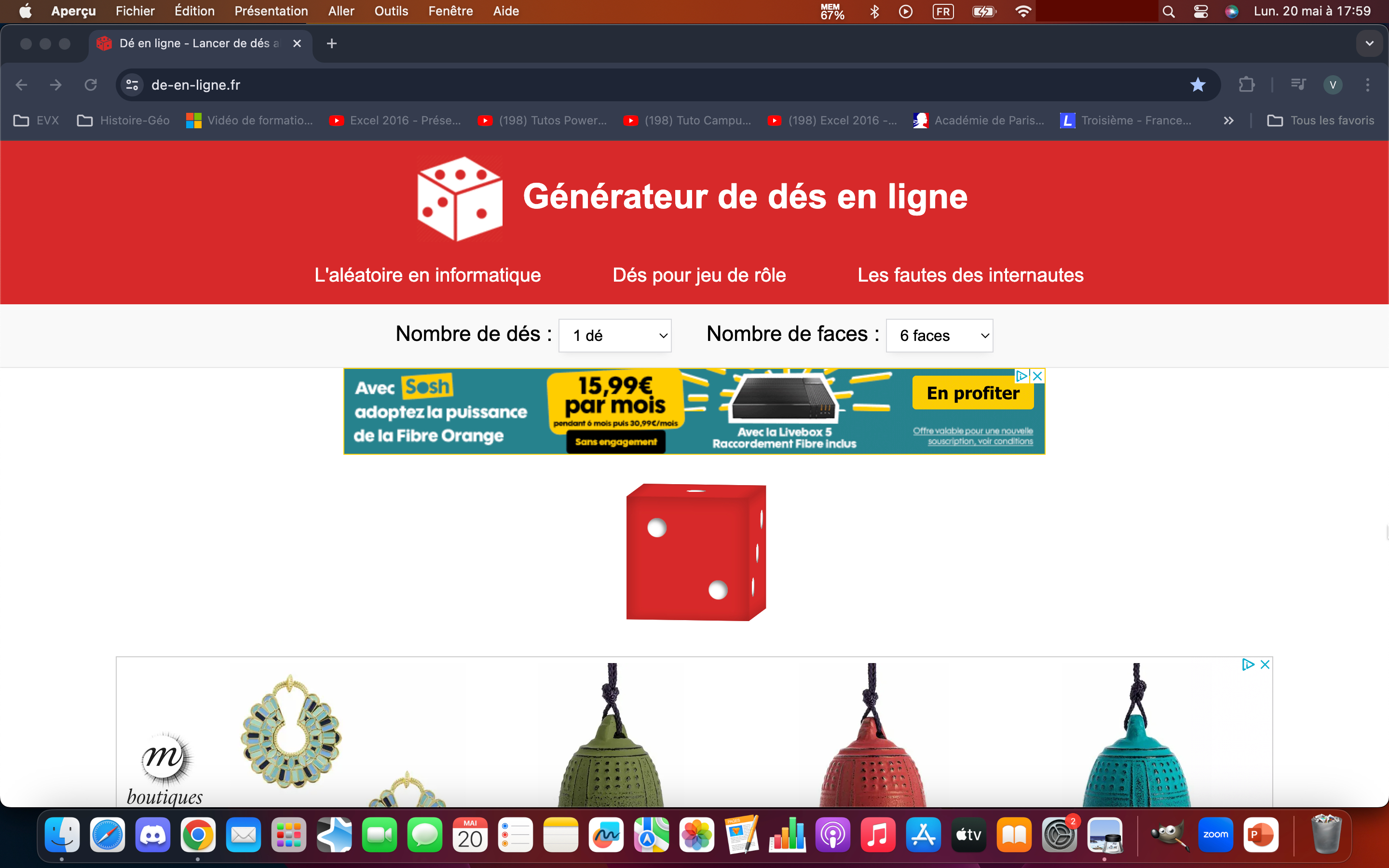Open the Outils menu in menu bar

pos(391,11)
